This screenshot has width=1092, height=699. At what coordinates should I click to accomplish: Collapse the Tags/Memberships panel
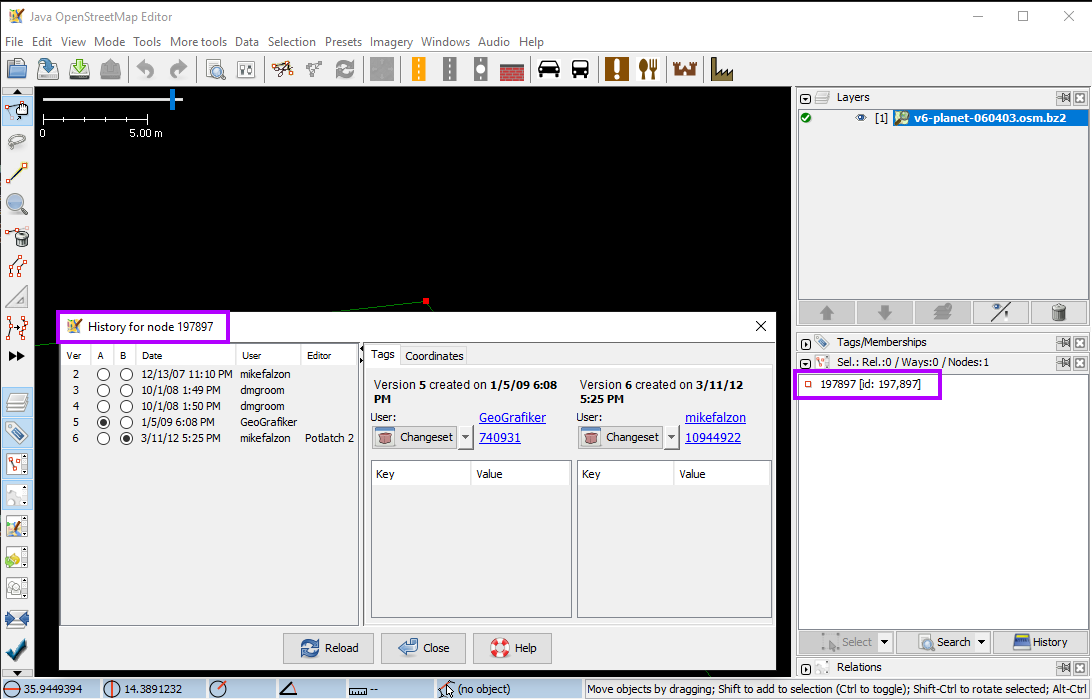click(x=806, y=343)
